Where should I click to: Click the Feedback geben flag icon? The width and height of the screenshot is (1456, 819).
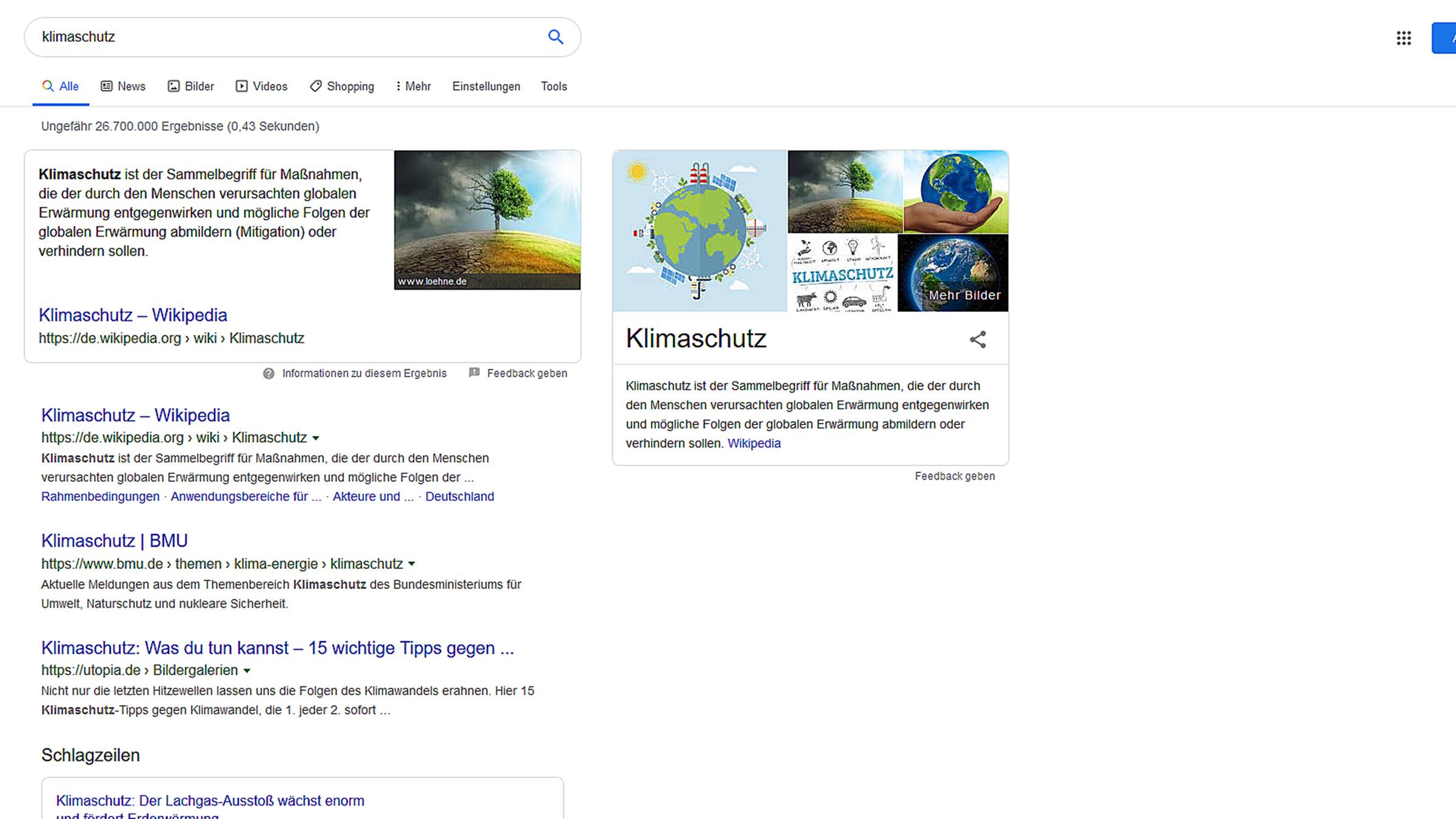click(474, 372)
